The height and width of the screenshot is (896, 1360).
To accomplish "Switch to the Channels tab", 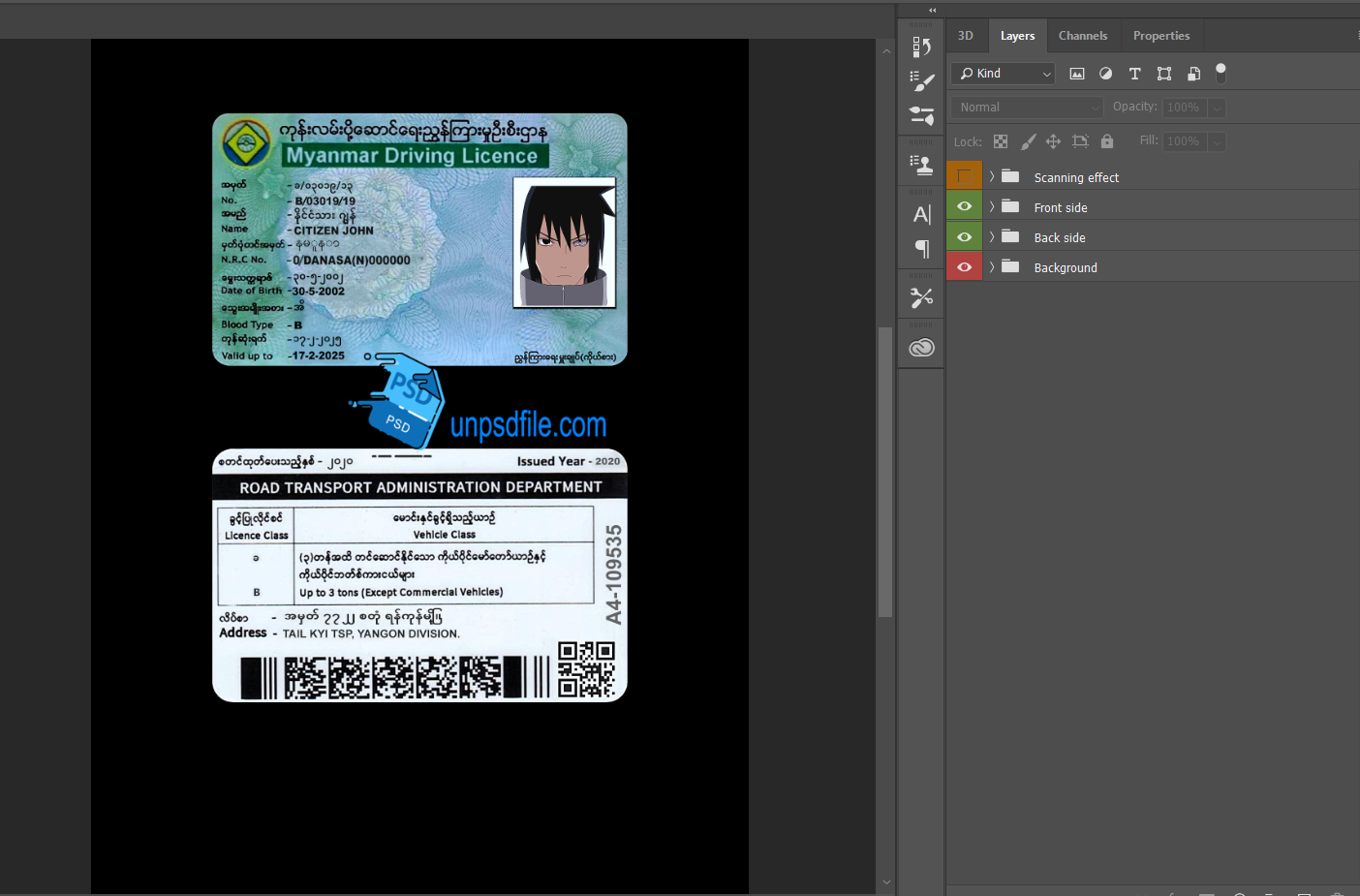I will [1082, 36].
